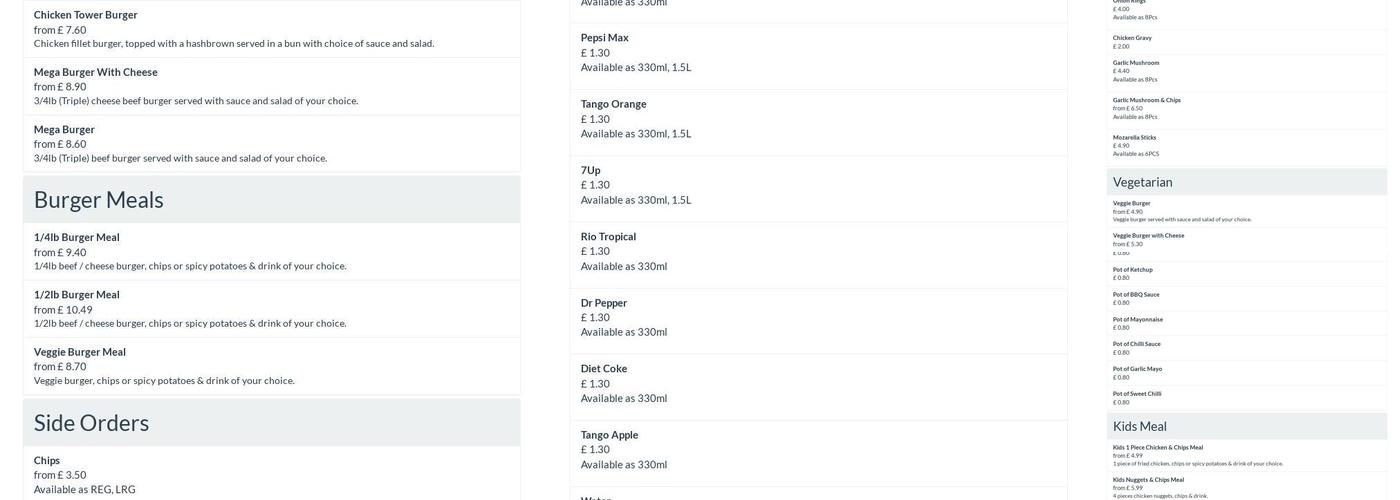Open the Burger Meals section header
Viewport: 1400px width, 500px height.
point(99,199)
